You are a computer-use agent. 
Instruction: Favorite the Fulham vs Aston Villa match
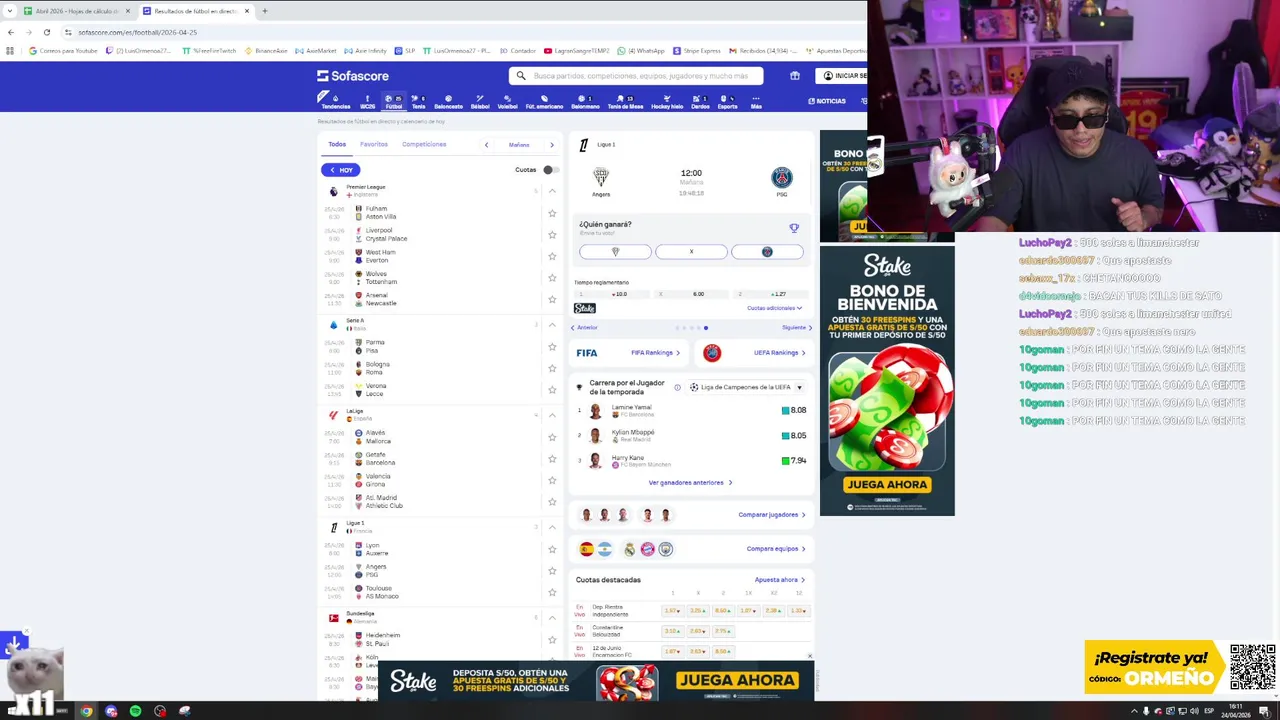pyautogui.click(x=552, y=213)
